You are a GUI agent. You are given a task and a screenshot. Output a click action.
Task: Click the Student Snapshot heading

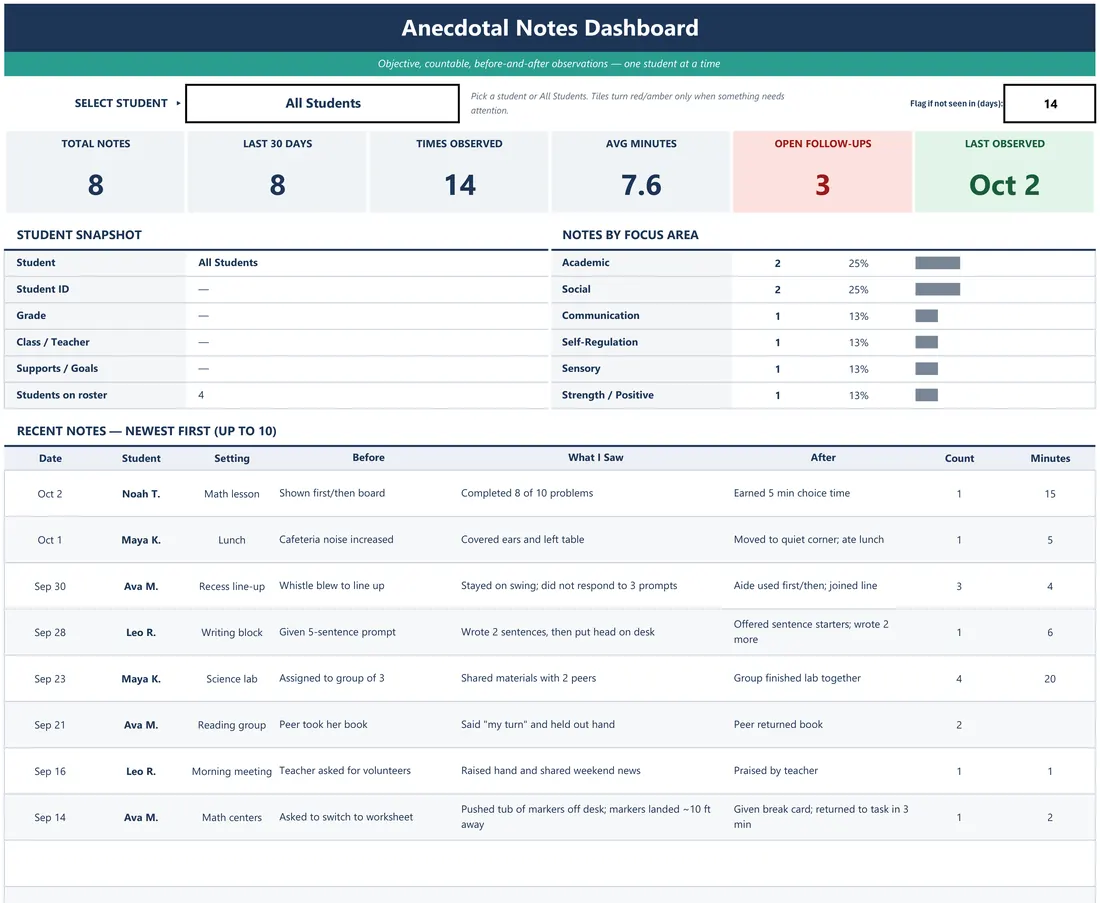(x=79, y=235)
